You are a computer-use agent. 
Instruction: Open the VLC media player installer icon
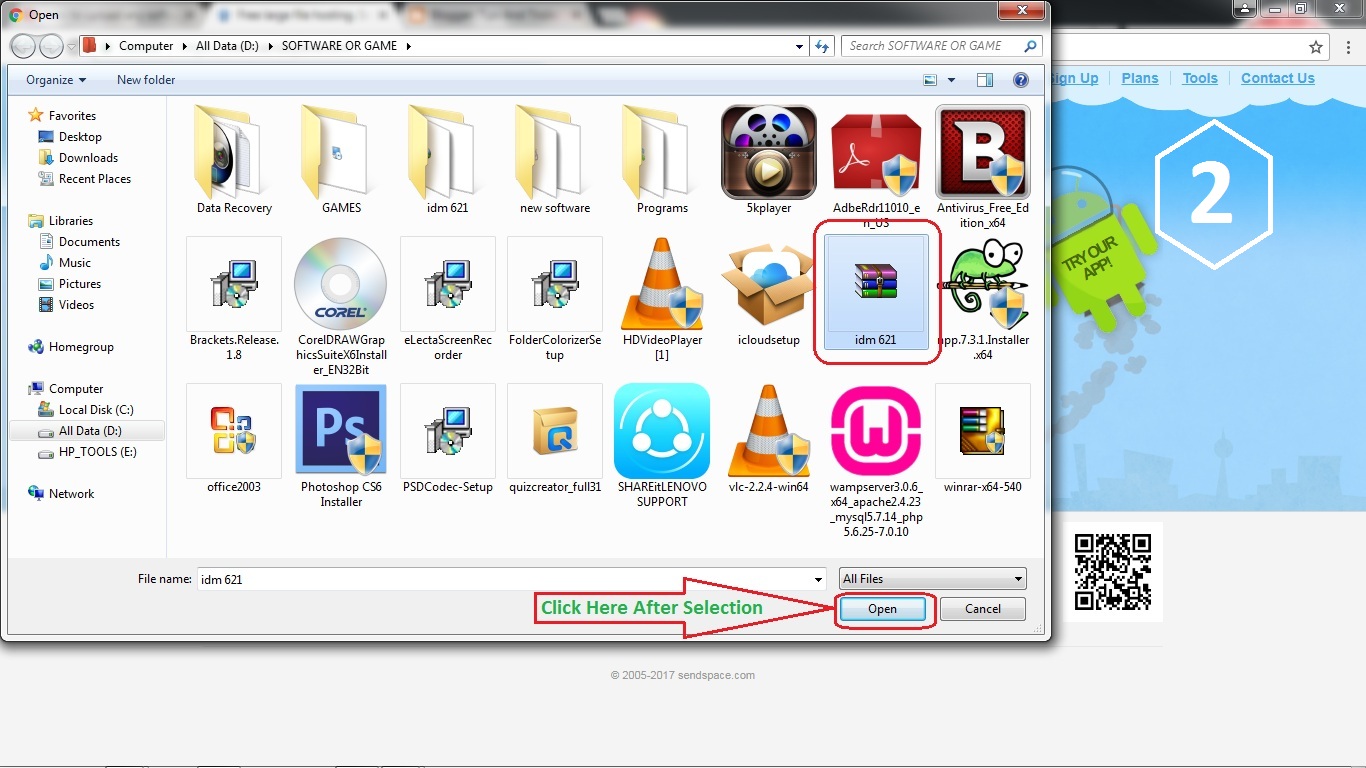tap(767, 431)
